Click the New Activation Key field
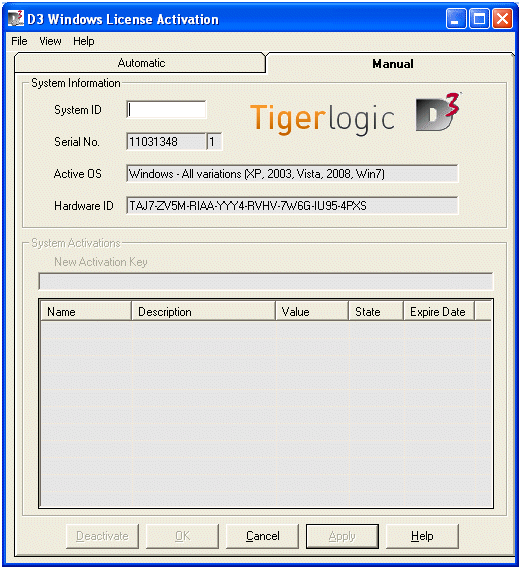This screenshot has height=569, width=521. [x=266, y=282]
